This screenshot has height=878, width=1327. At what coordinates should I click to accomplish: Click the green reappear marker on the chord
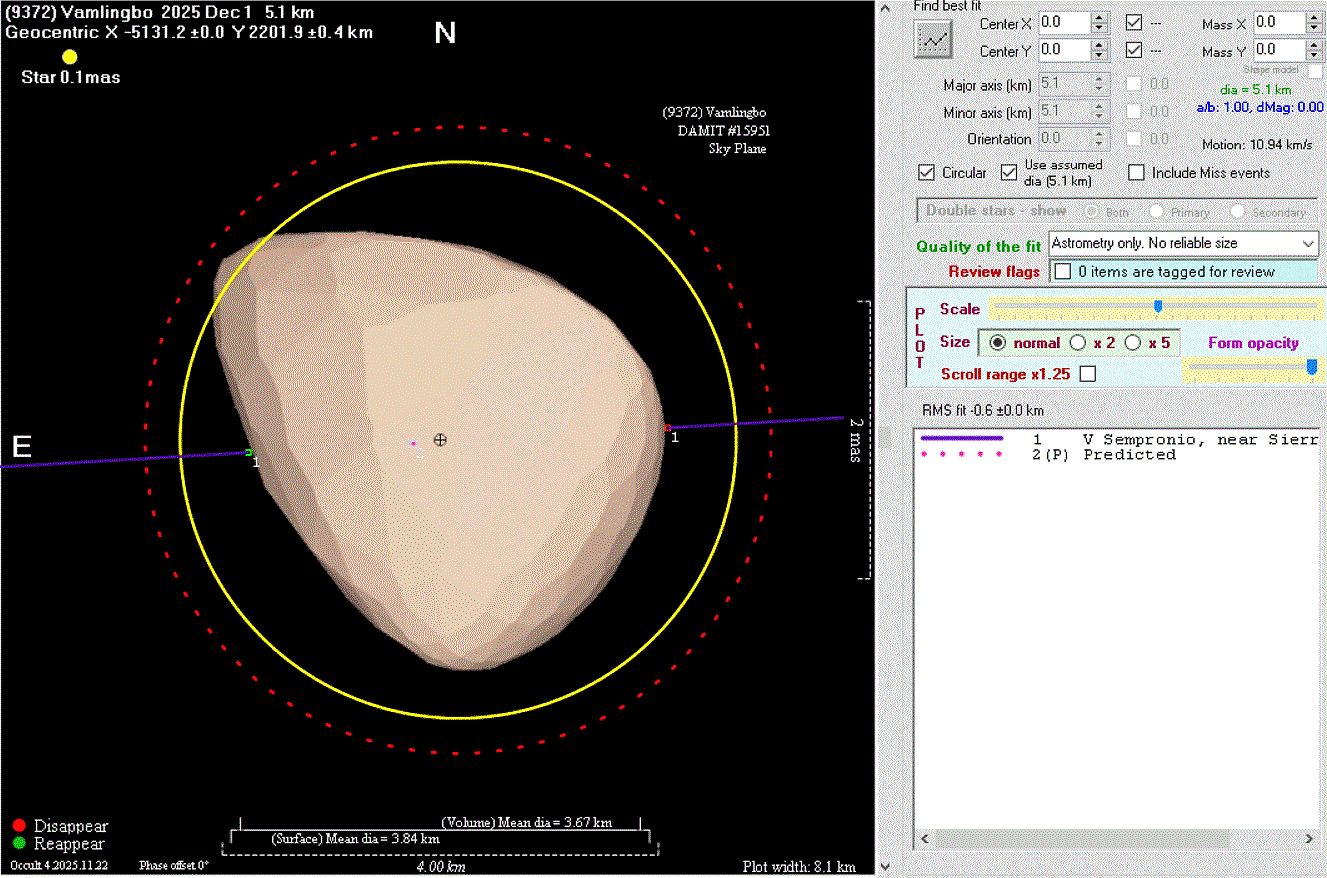click(248, 453)
